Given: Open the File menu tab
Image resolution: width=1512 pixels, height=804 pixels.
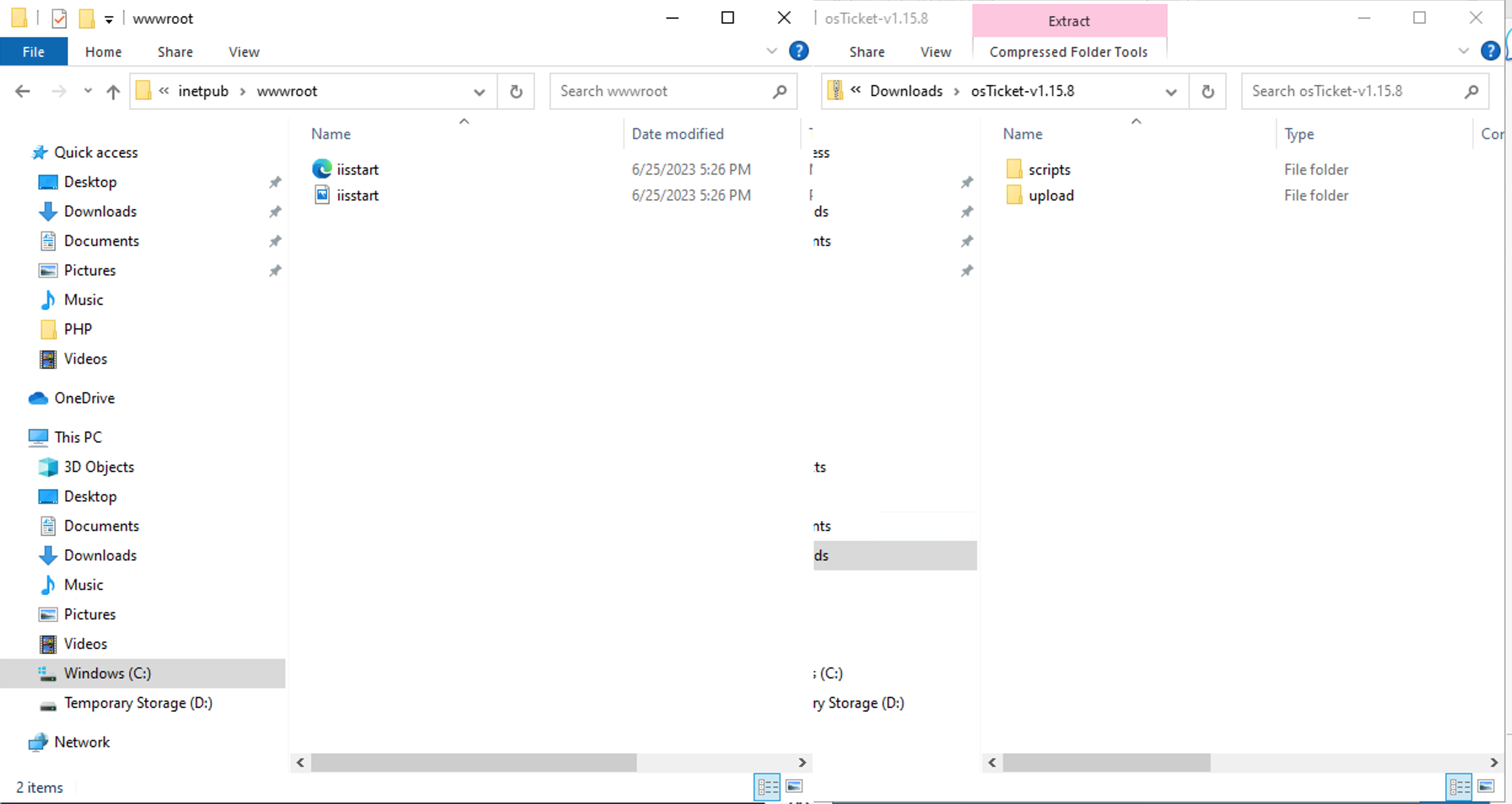Looking at the screenshot, I should click(x=34, y=52).
